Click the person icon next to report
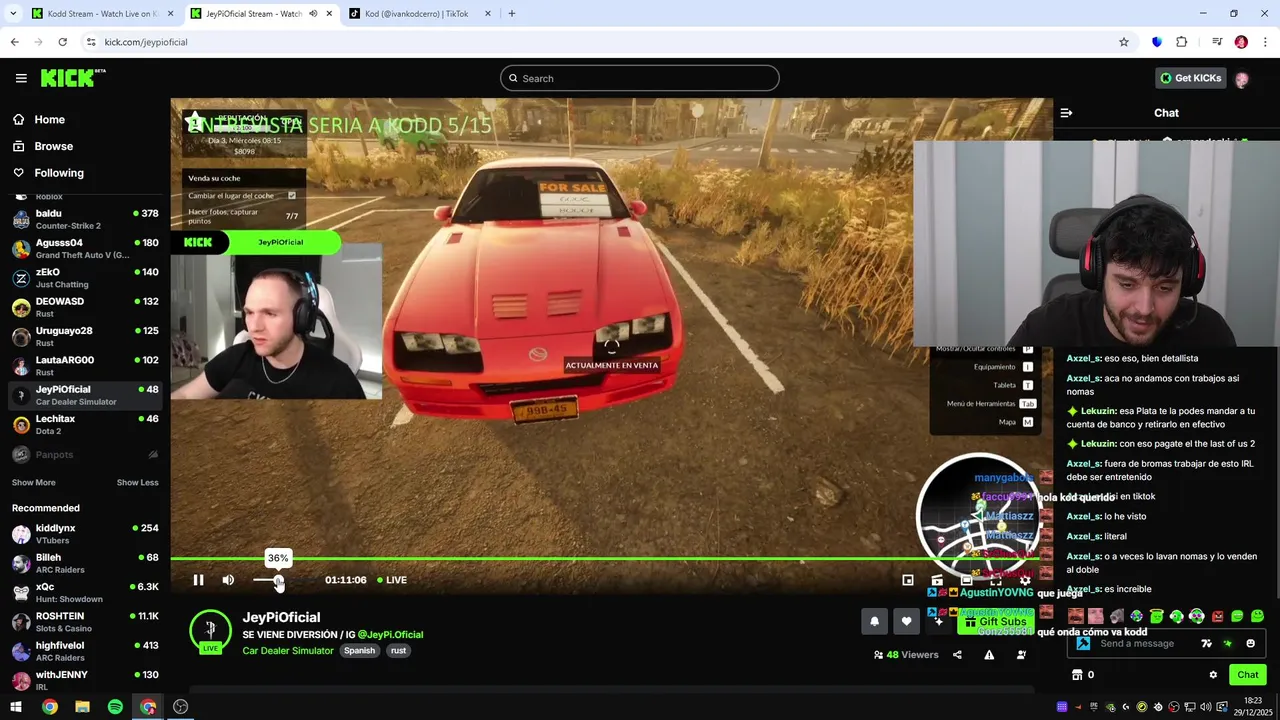This screenshot has height=720, width=1280. [1021, 655]
